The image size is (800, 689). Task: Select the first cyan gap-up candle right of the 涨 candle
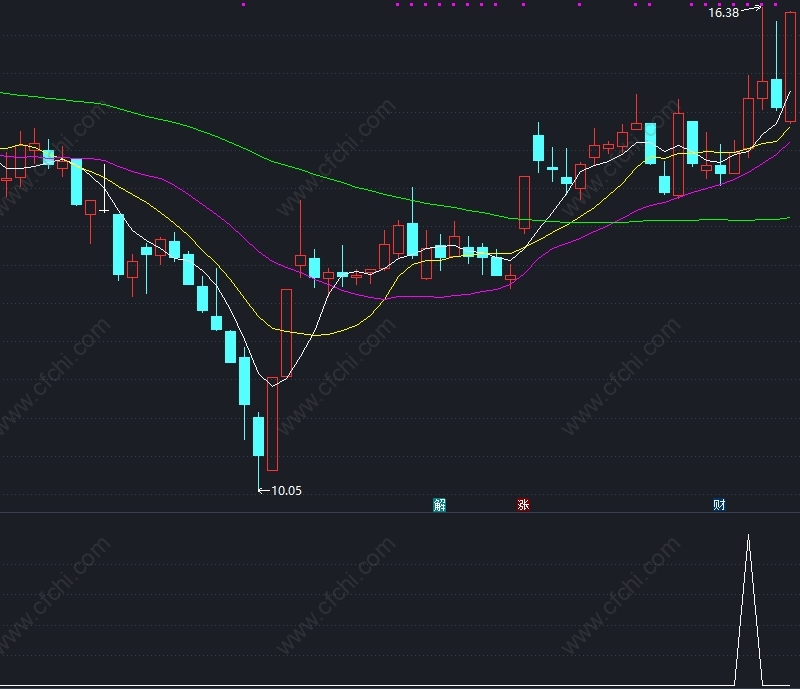[x=539, y=147]
